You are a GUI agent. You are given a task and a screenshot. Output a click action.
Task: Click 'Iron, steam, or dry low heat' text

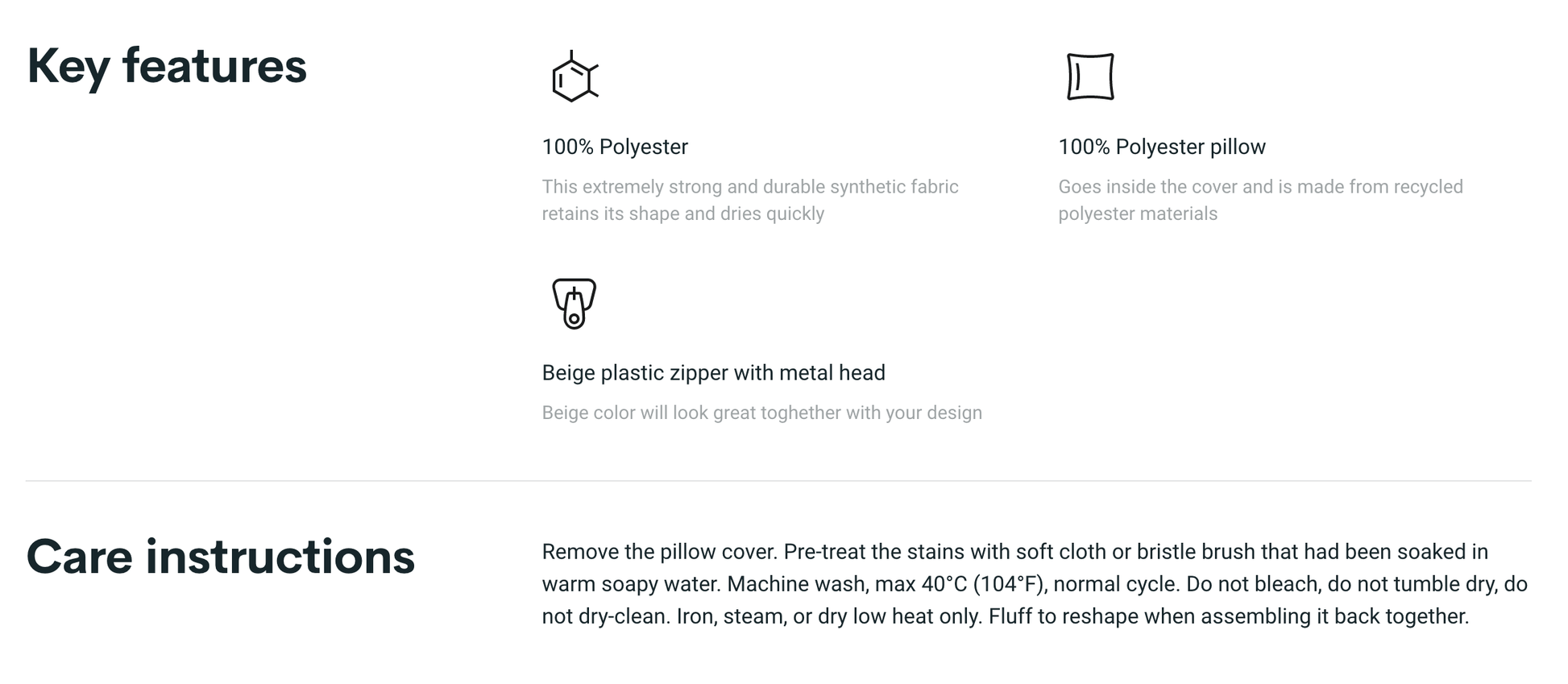point(828,616)
